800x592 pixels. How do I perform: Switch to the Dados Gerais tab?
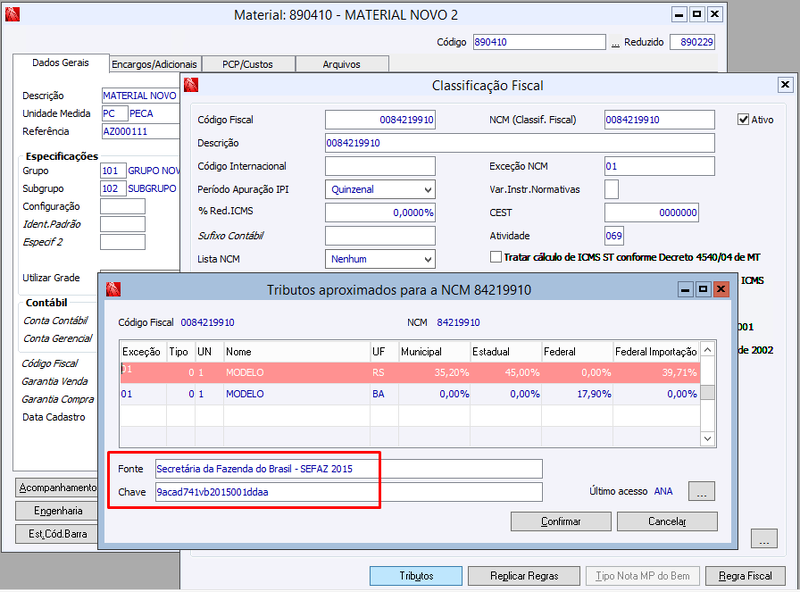click(x=61, y=63)
